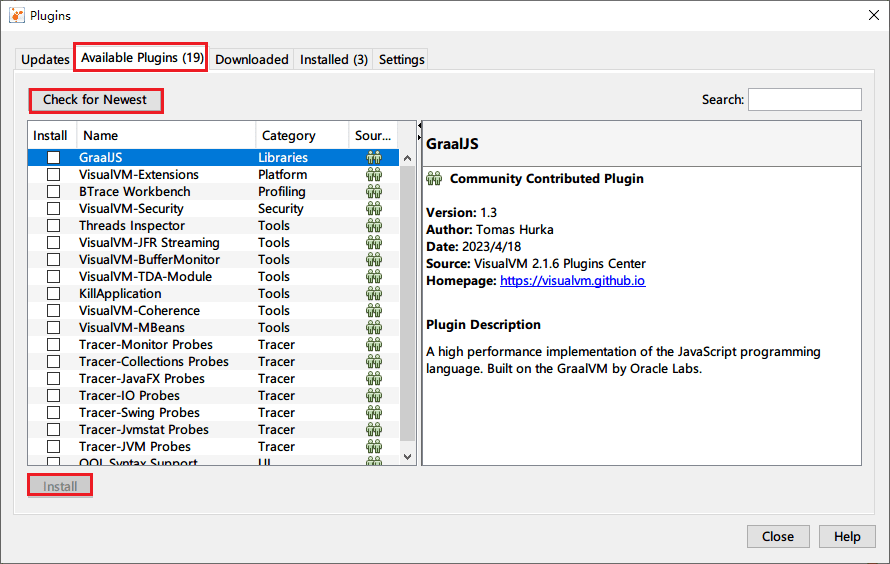Screen dimensions: 890x564
Task: Click the source icon in VisualVM-Extensions row
Action: pyautogui.click(x=373, y=175)
